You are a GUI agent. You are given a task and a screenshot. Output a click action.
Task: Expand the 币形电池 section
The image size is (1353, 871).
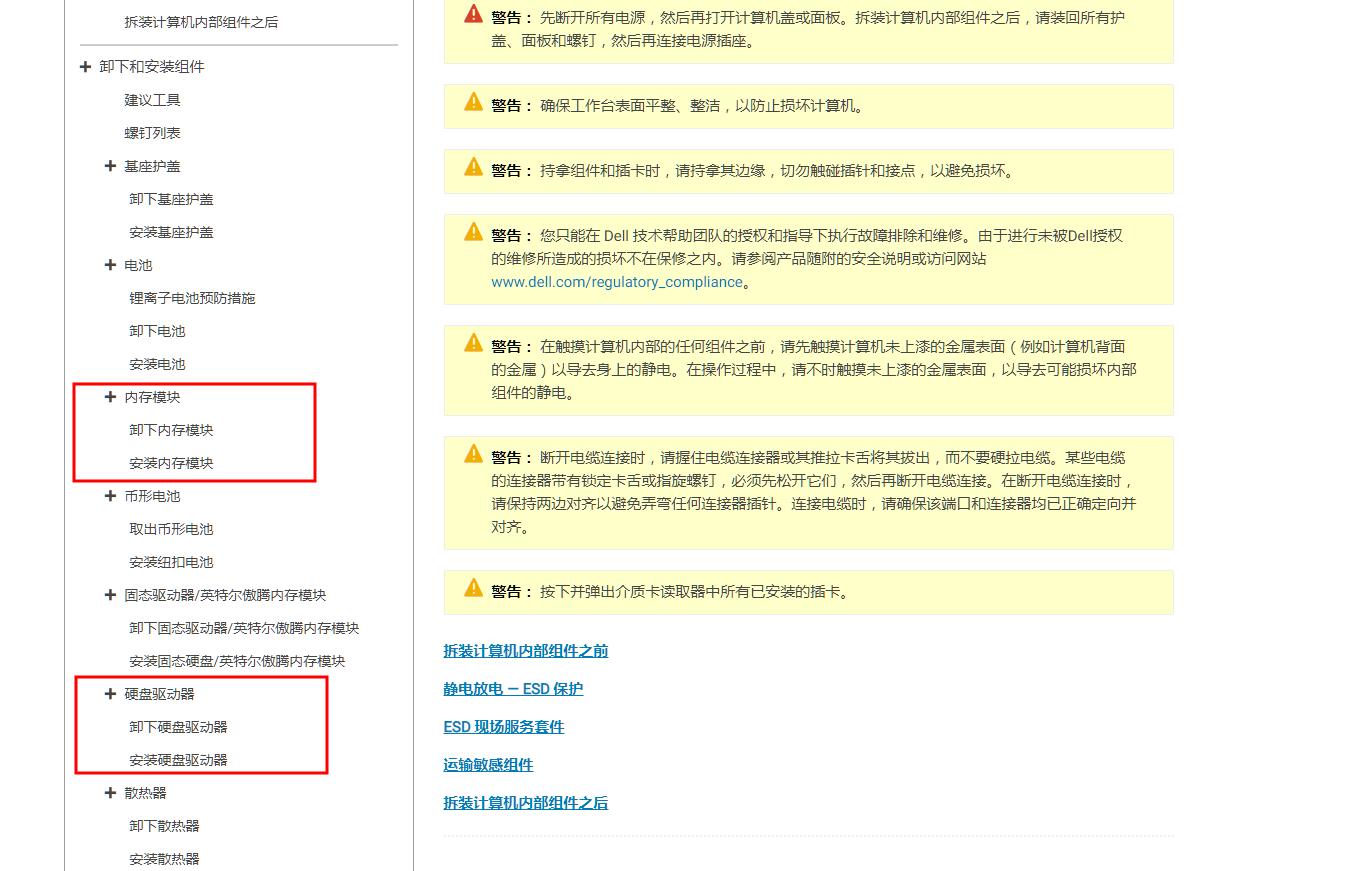point(110,495)
